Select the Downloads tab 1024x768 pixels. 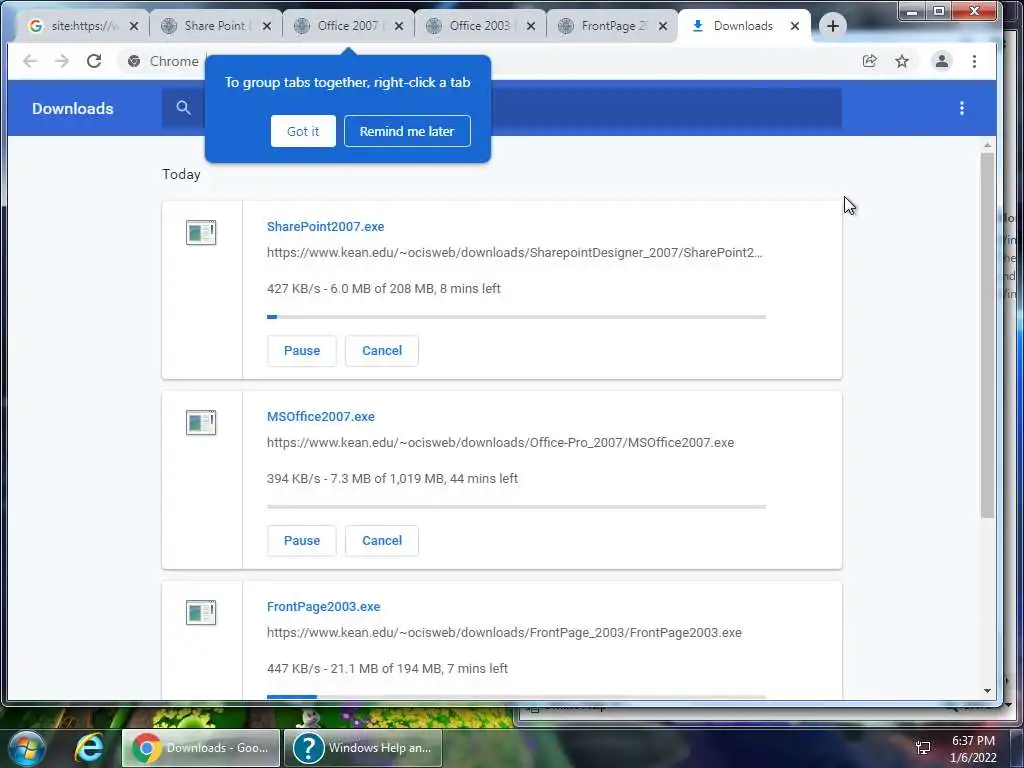743,26
